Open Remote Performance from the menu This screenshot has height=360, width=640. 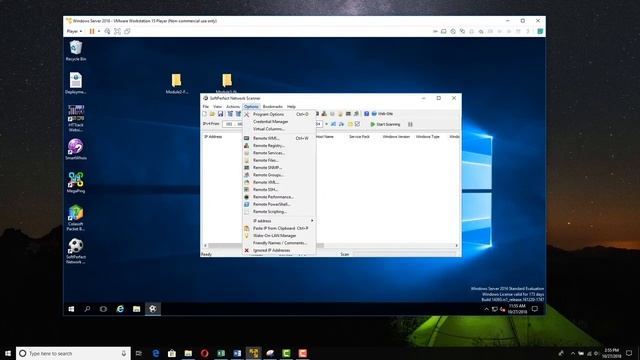tap(279, 197)
